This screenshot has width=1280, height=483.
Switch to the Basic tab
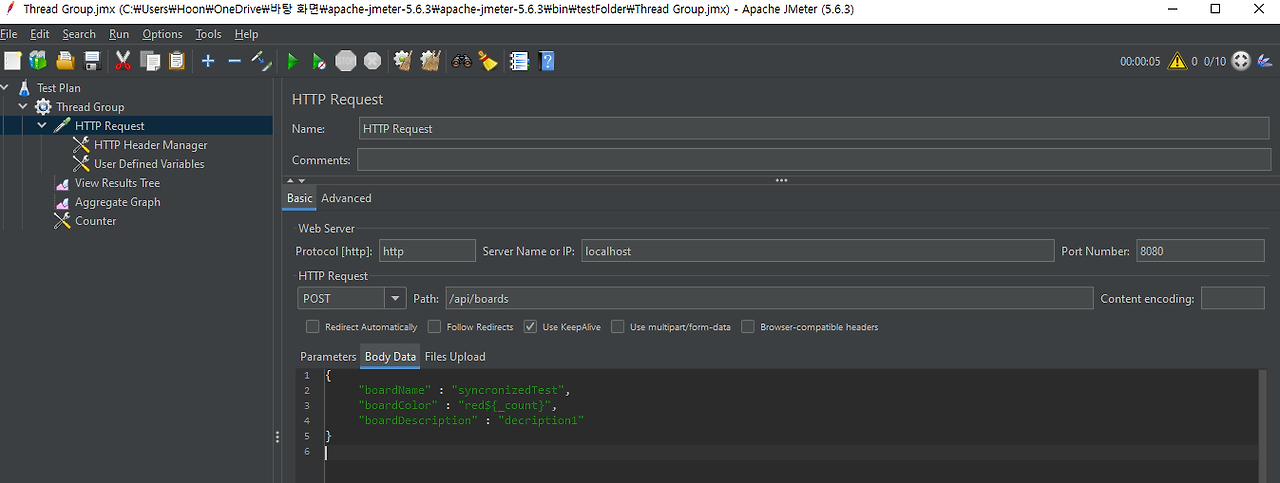(300, 198)
